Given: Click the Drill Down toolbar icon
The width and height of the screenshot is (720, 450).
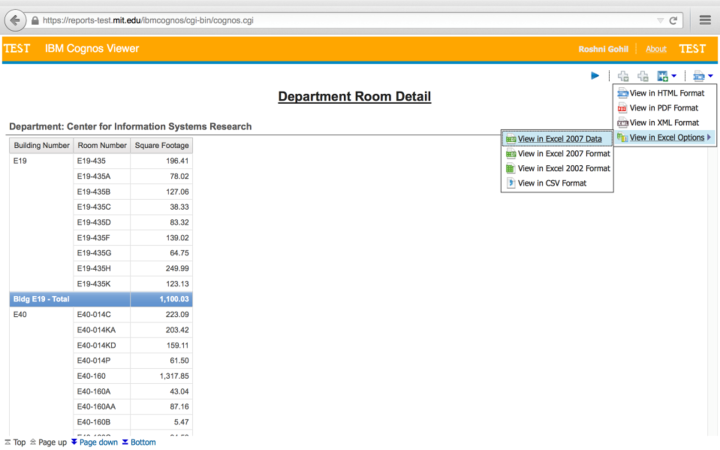Looking at the screenshot, I should [x=624, y=76].
